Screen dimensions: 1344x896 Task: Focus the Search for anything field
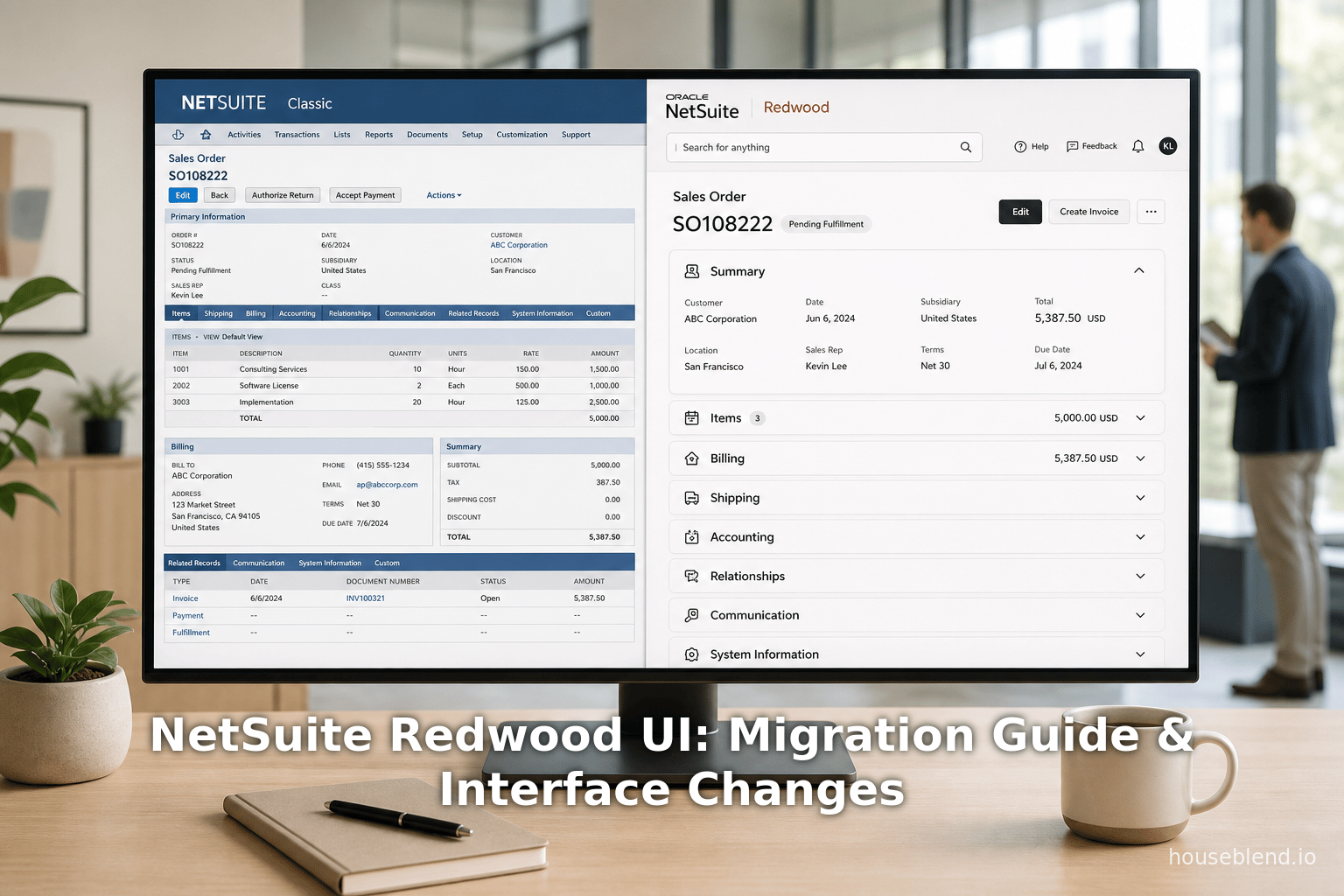[x=824, y=147]
